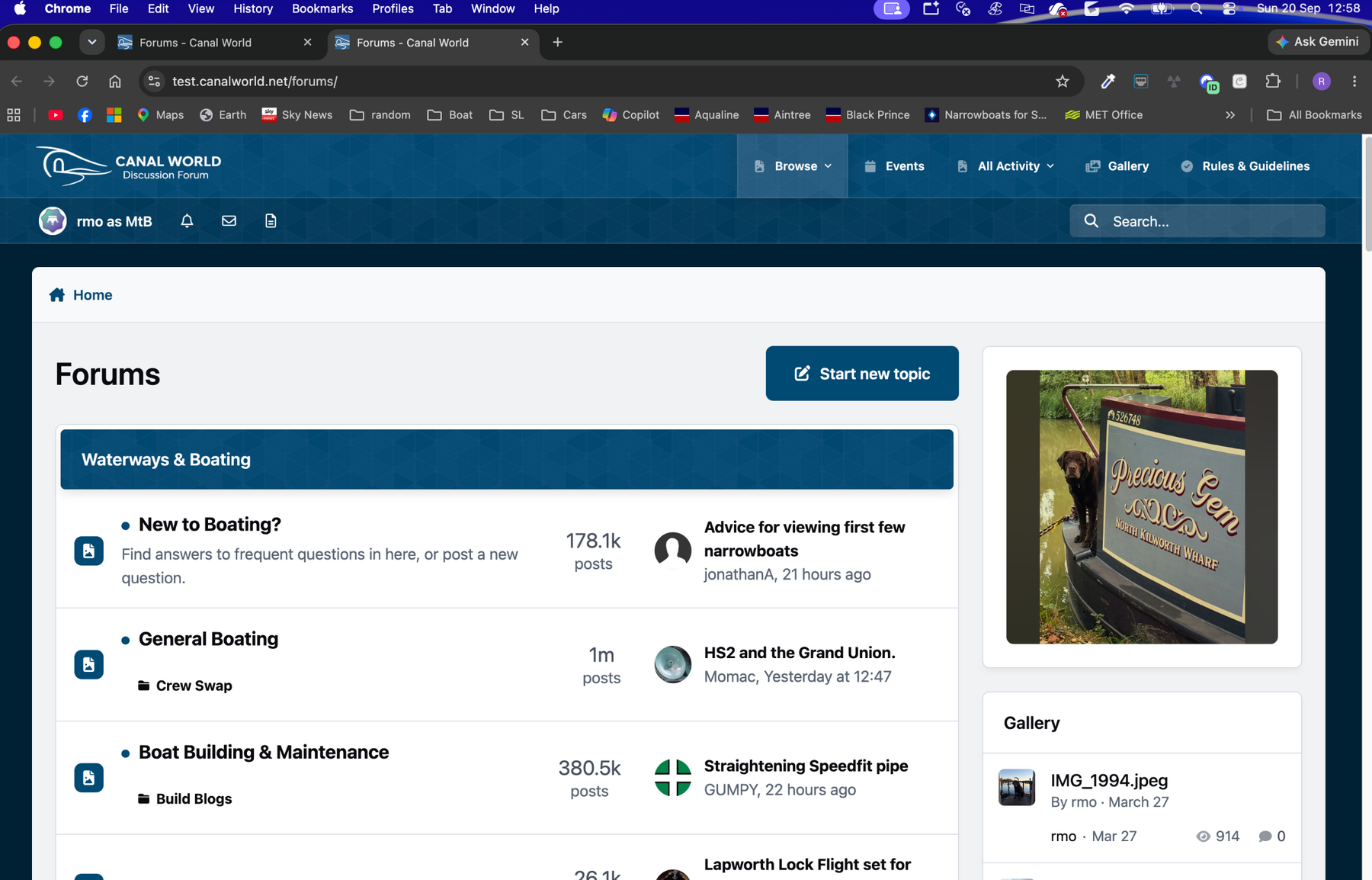Open the reports document icon beside messages
Viewport: 1372px width, 880px height.
pos(271,221)
